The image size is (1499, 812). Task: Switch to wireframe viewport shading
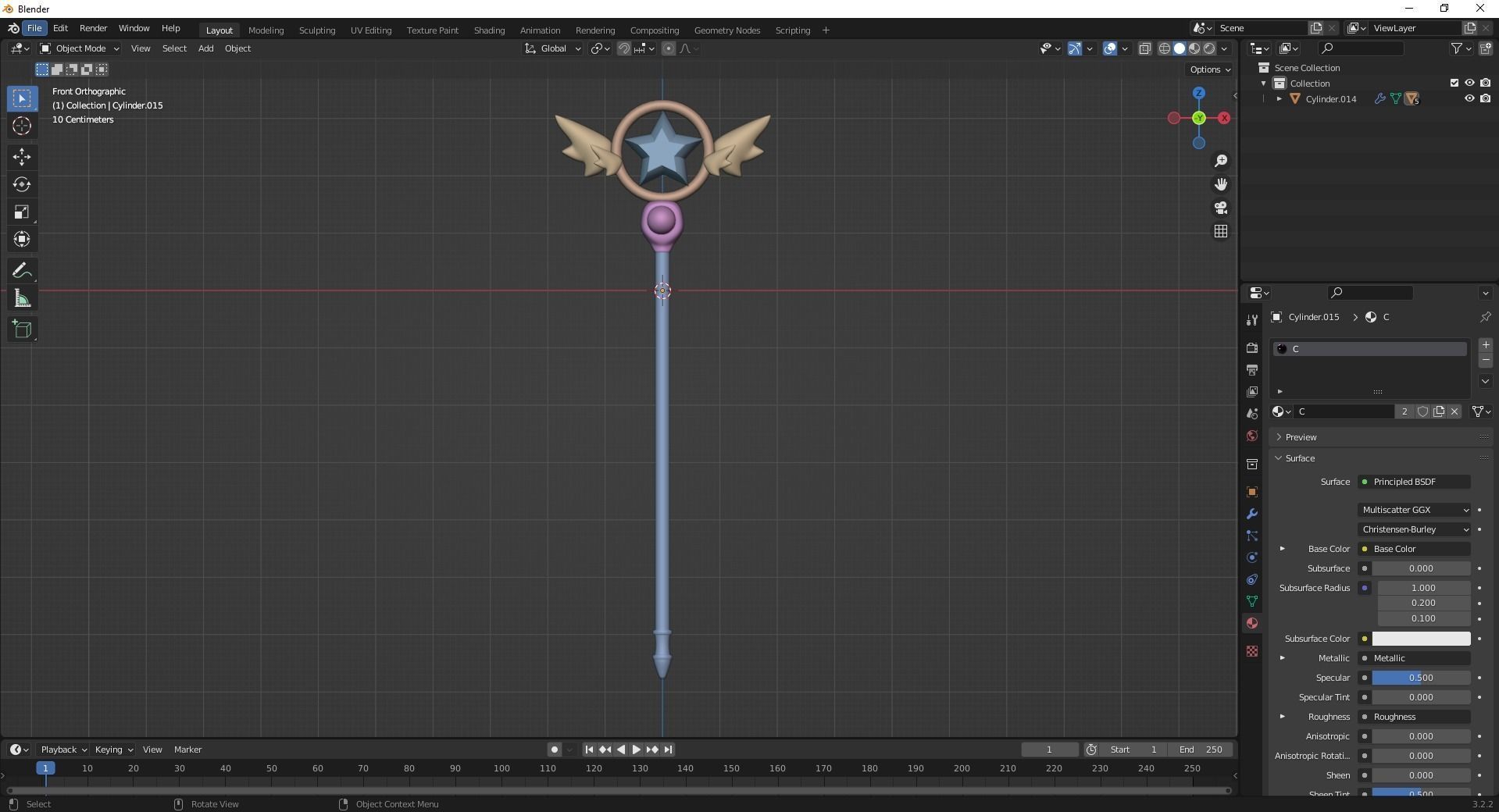(1164, 48)
